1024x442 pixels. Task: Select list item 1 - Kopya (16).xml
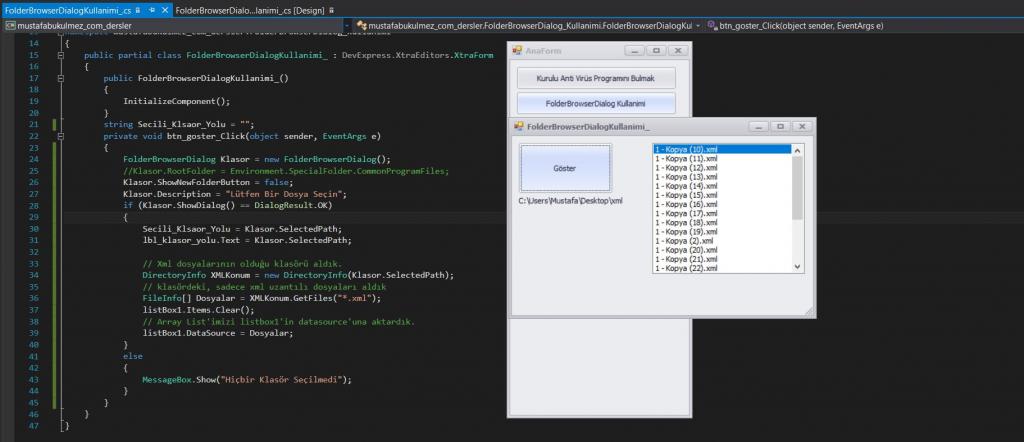coord(722,204)
